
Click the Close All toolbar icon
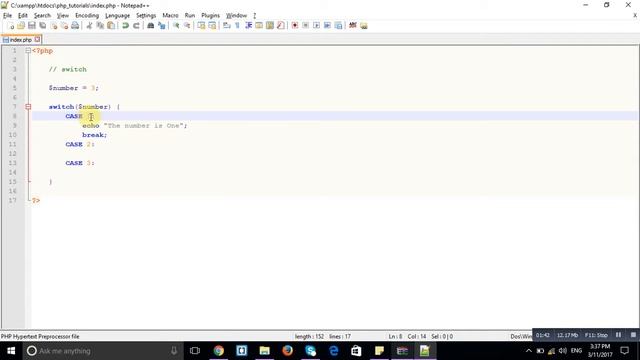click(64, 26)
